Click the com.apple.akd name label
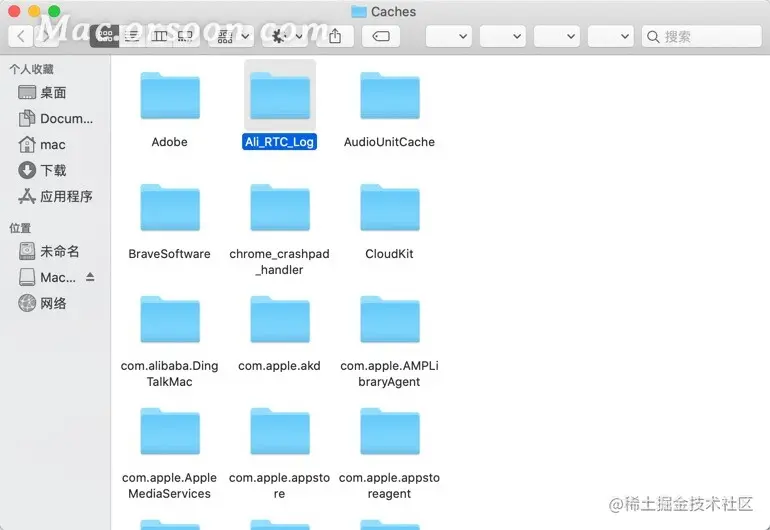 279,366
